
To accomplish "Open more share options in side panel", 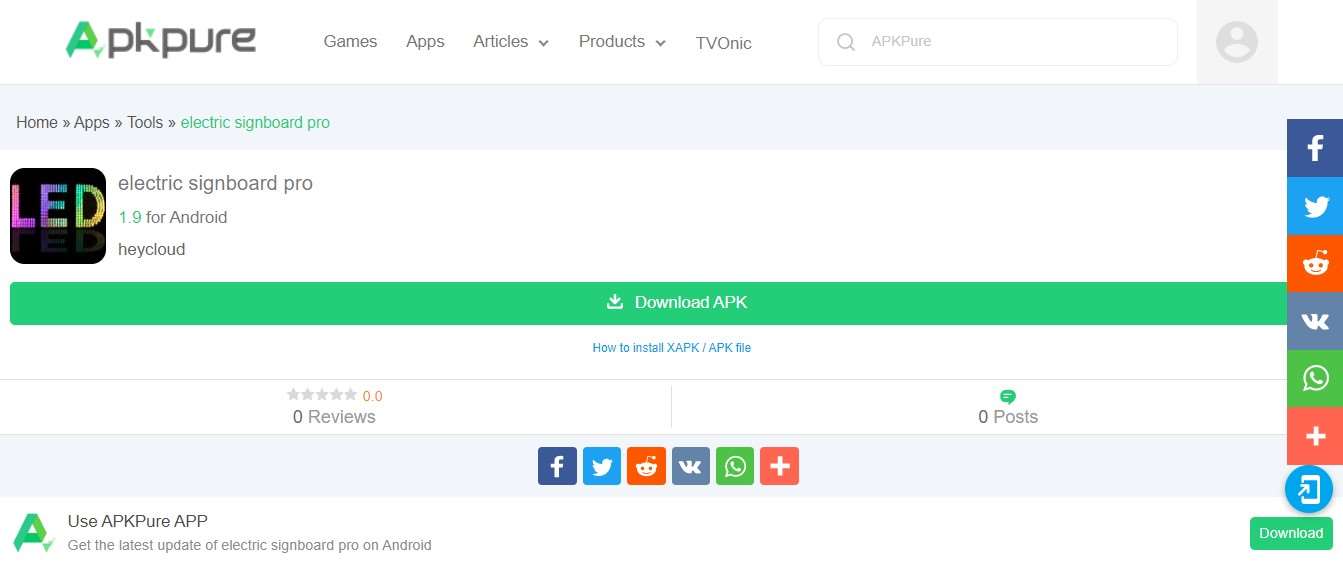I will tap(1315, 436).
